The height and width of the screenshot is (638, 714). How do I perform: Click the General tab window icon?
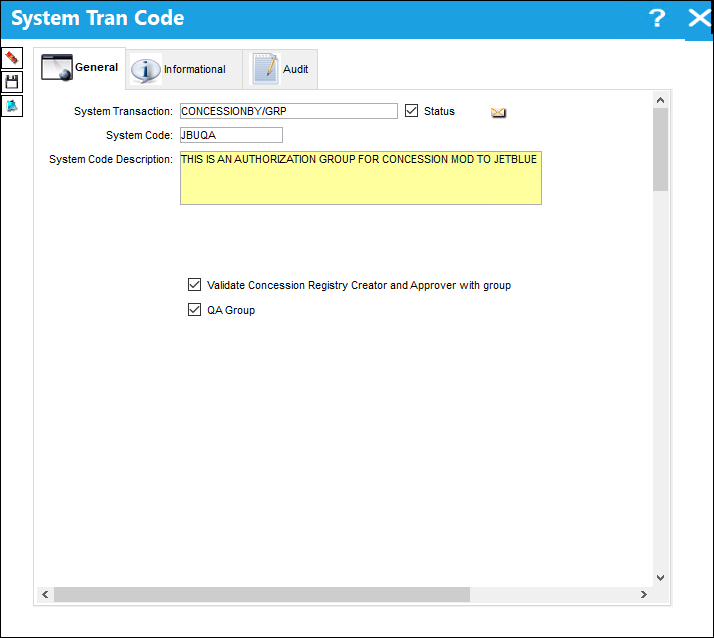point(57,67)
